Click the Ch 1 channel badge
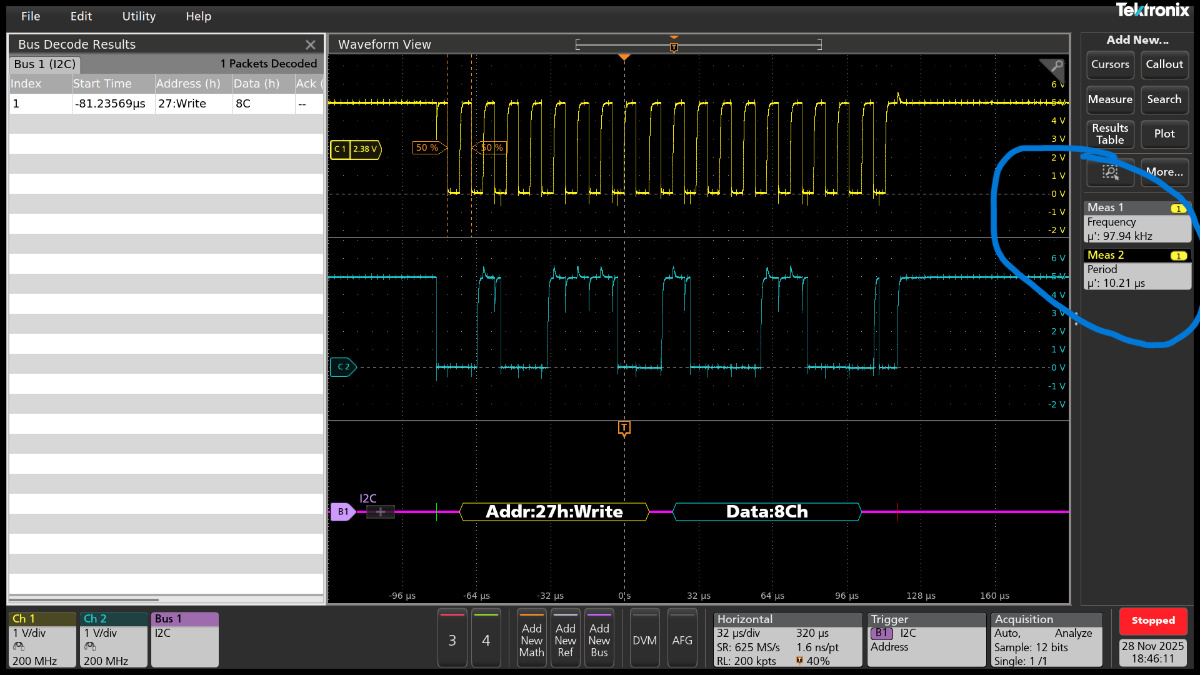Image resolution: width=1200 pixels, height=675 pixels. [40, 638]
